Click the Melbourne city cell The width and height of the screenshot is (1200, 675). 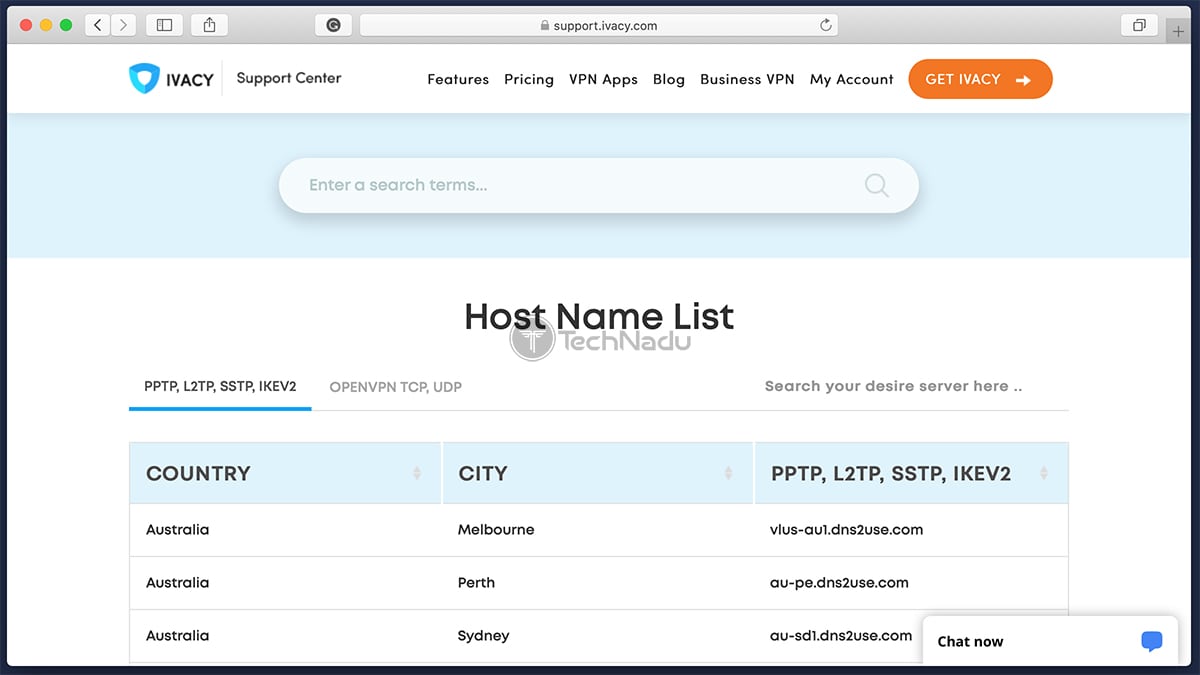coord(496,529)
